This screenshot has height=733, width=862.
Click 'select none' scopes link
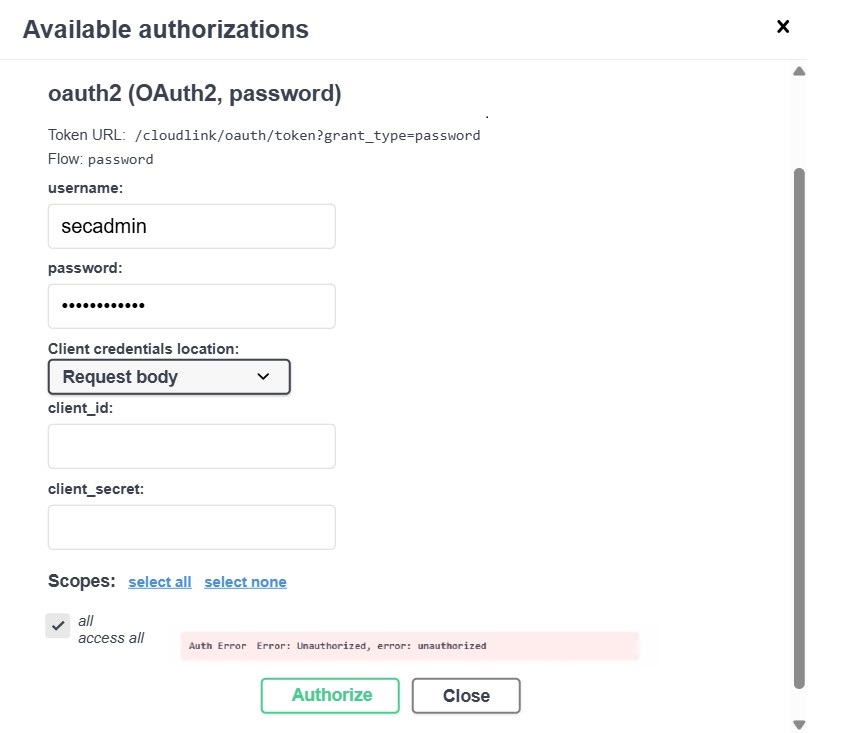[x=245, y=582]
